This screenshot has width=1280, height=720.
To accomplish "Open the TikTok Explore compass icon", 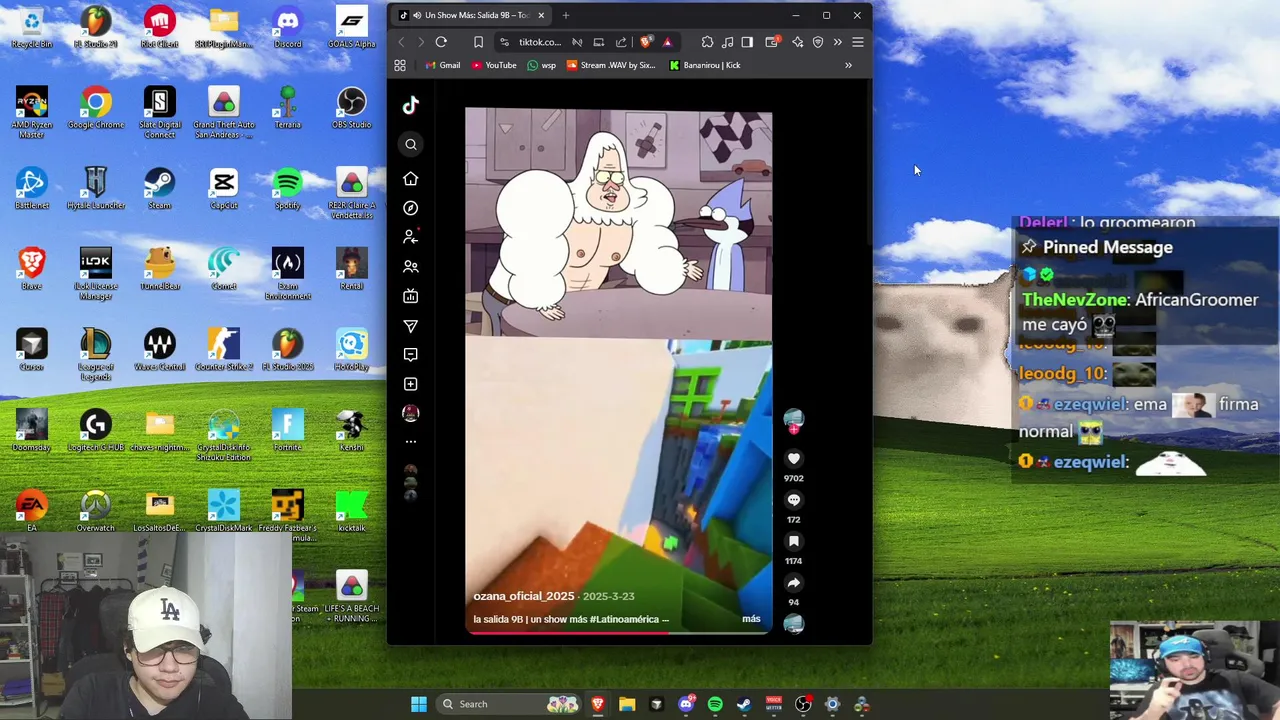I will [x=410, y=208].
